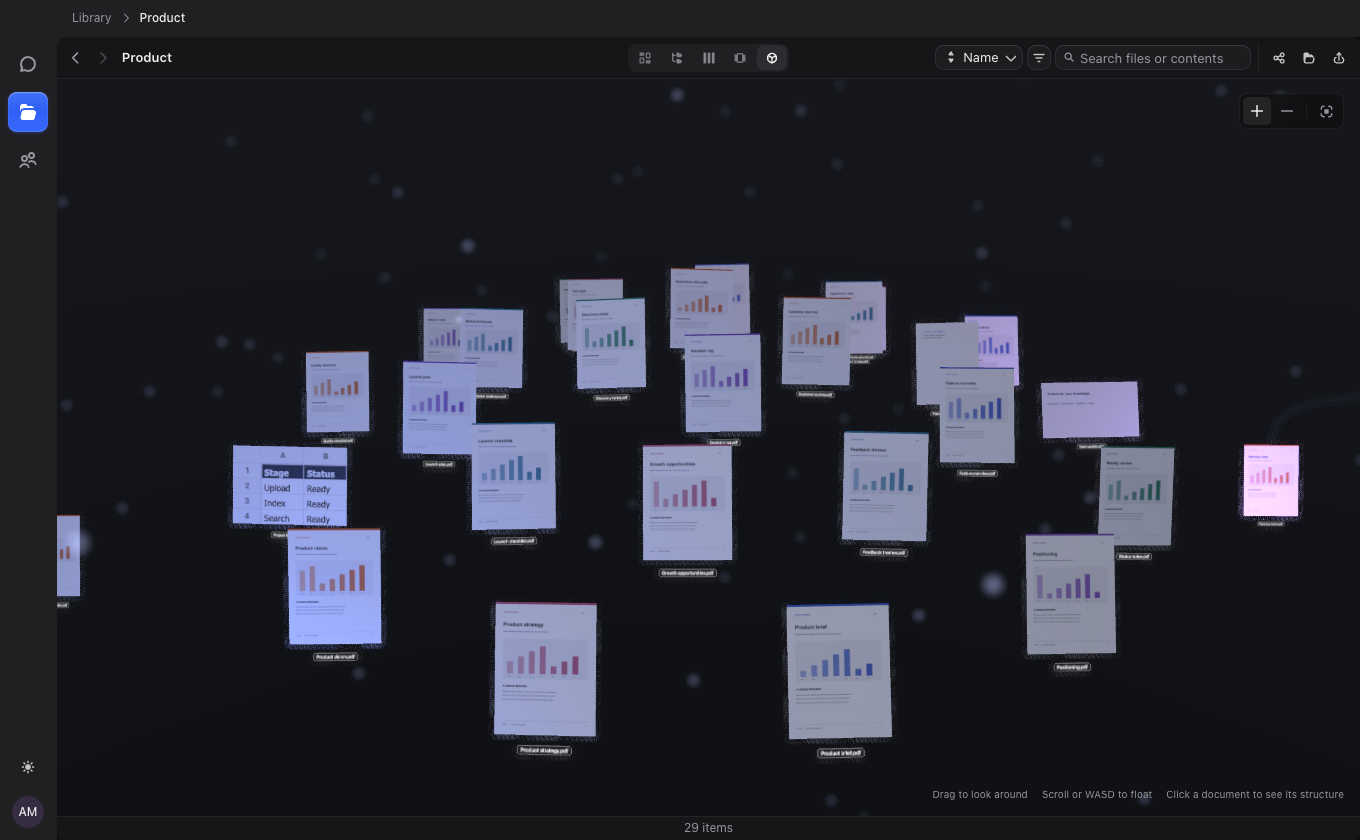Click the share graph icon in toolbar
Viewport: 1360px width, 840px height.
tap(1279, 58)
